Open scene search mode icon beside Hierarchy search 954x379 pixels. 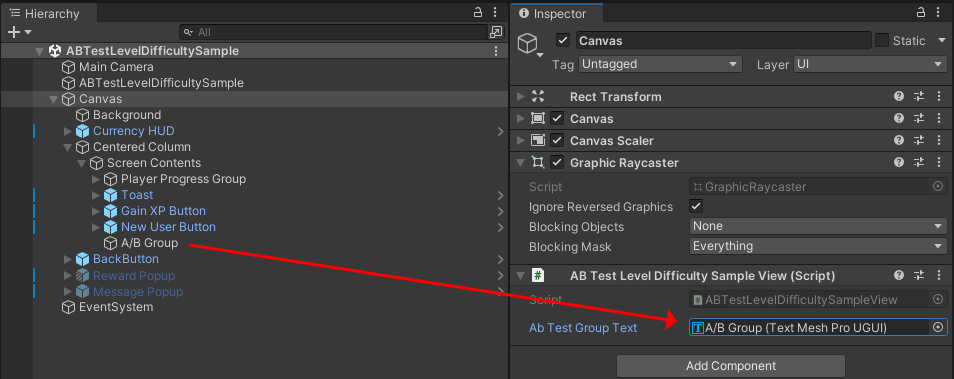click(x=496, y=32)
